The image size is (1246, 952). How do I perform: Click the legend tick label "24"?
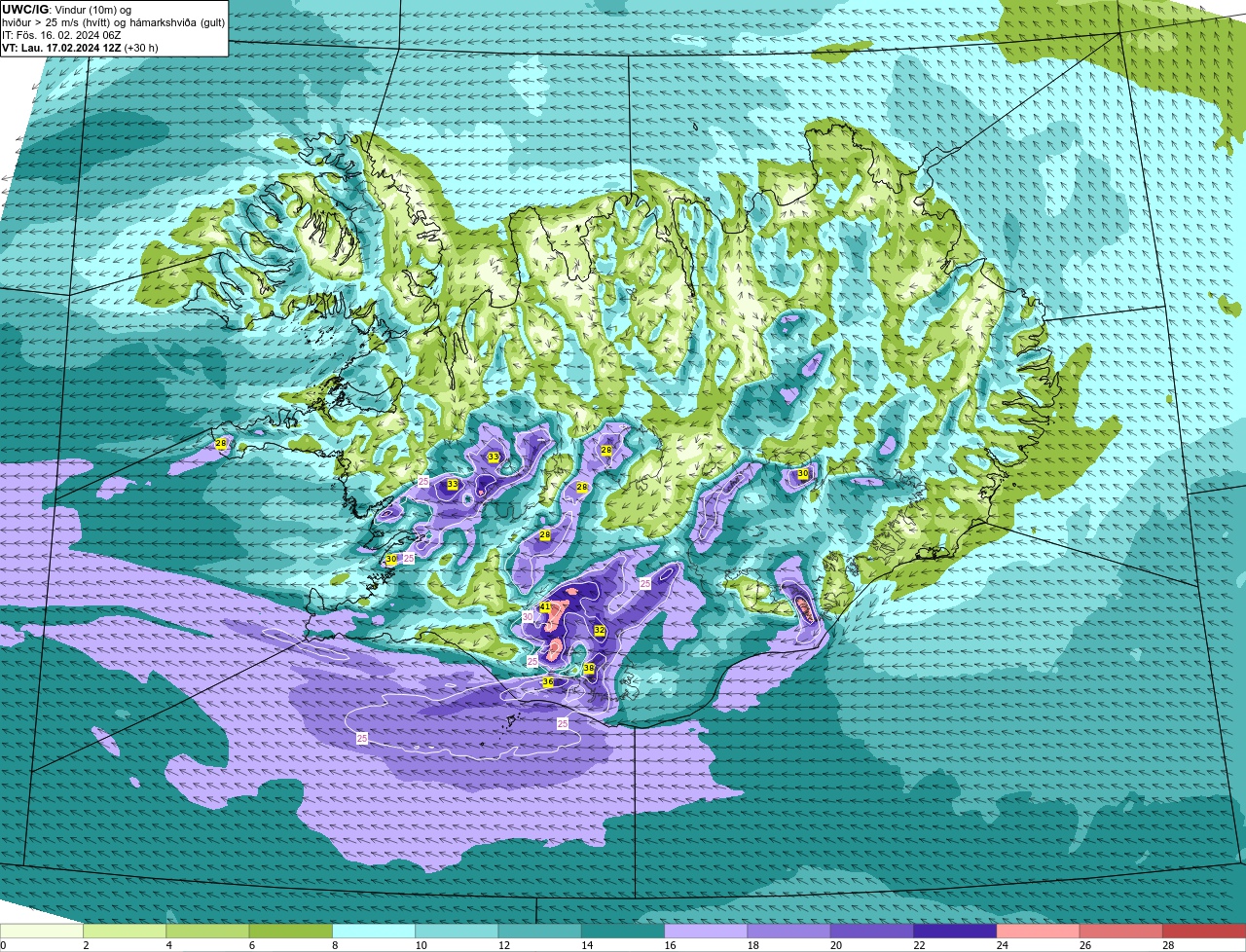pyautogui.click(x=1003, y=945)
